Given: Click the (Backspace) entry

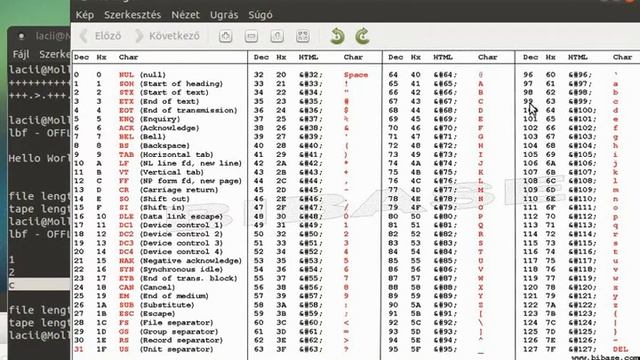Looking at the screenshot, I should pyautogui.click(x=164, y=146).
